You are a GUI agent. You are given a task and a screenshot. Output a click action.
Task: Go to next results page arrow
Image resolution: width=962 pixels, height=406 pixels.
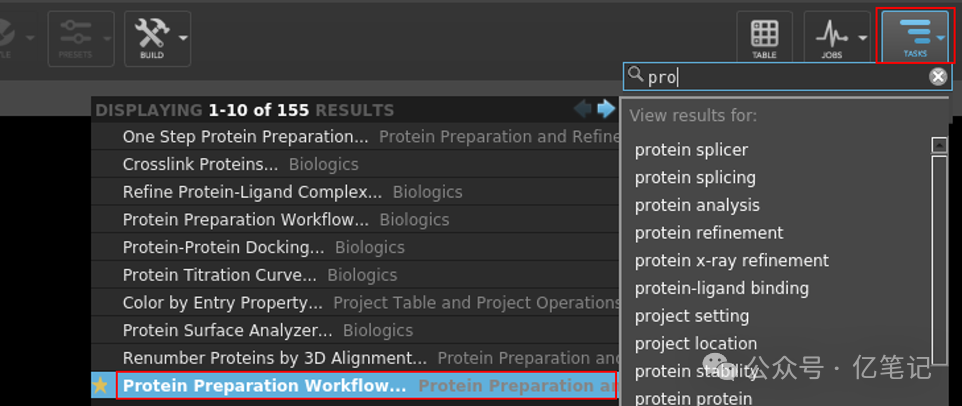[606, 109]
